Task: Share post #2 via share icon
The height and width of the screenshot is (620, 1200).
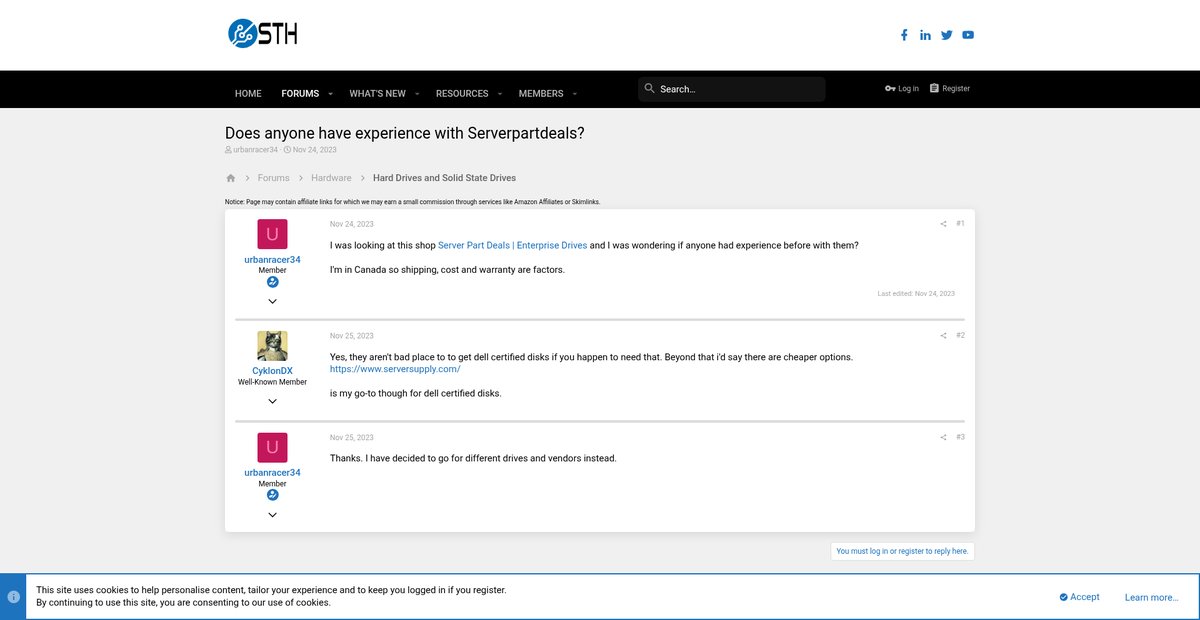Action: tap(943, 336)
